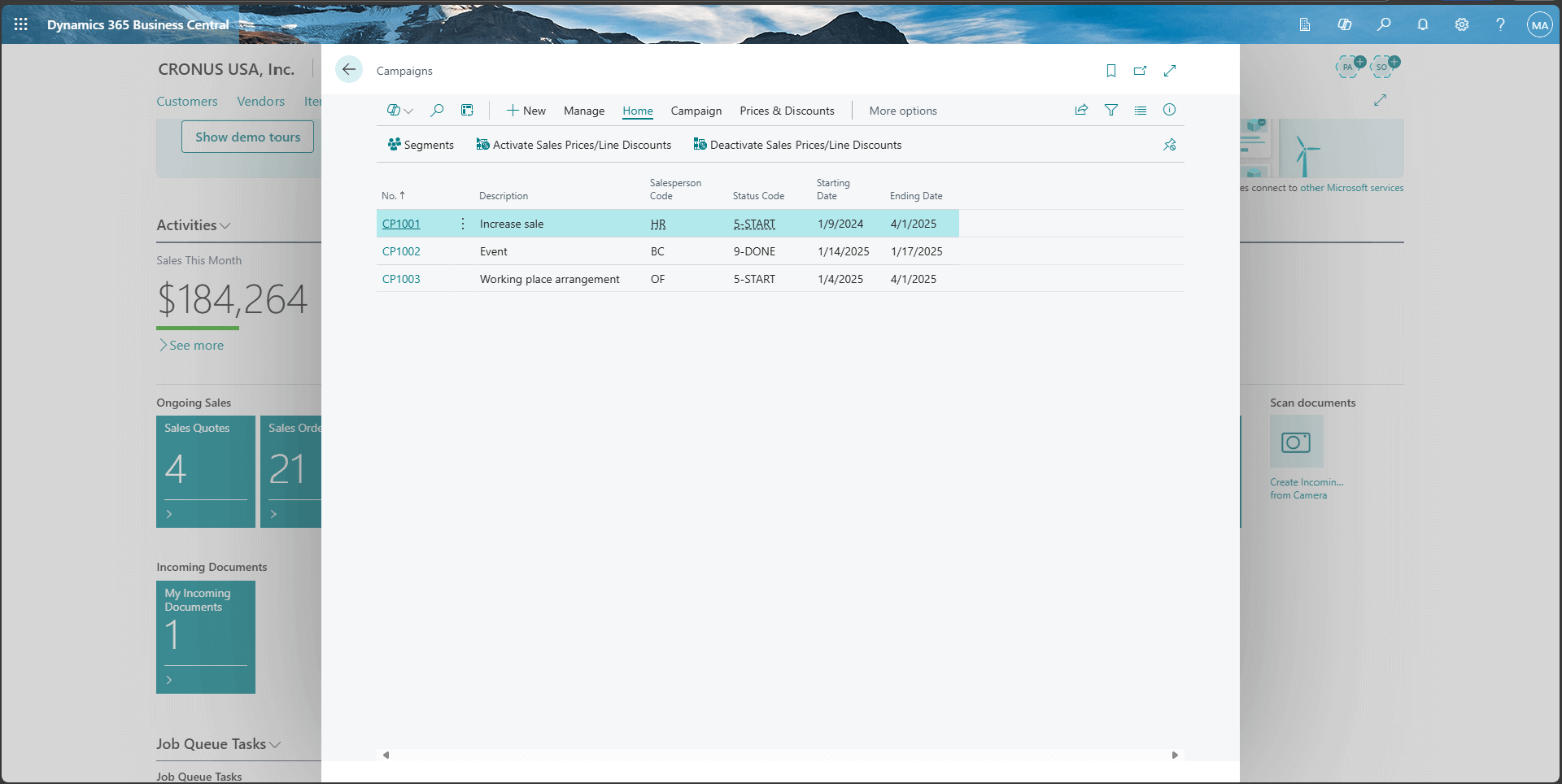The width and height of the screenshot is (1562, 784).
Task: Unpin the action bar with the pin icon
Action: click(x=1169, y=145)
